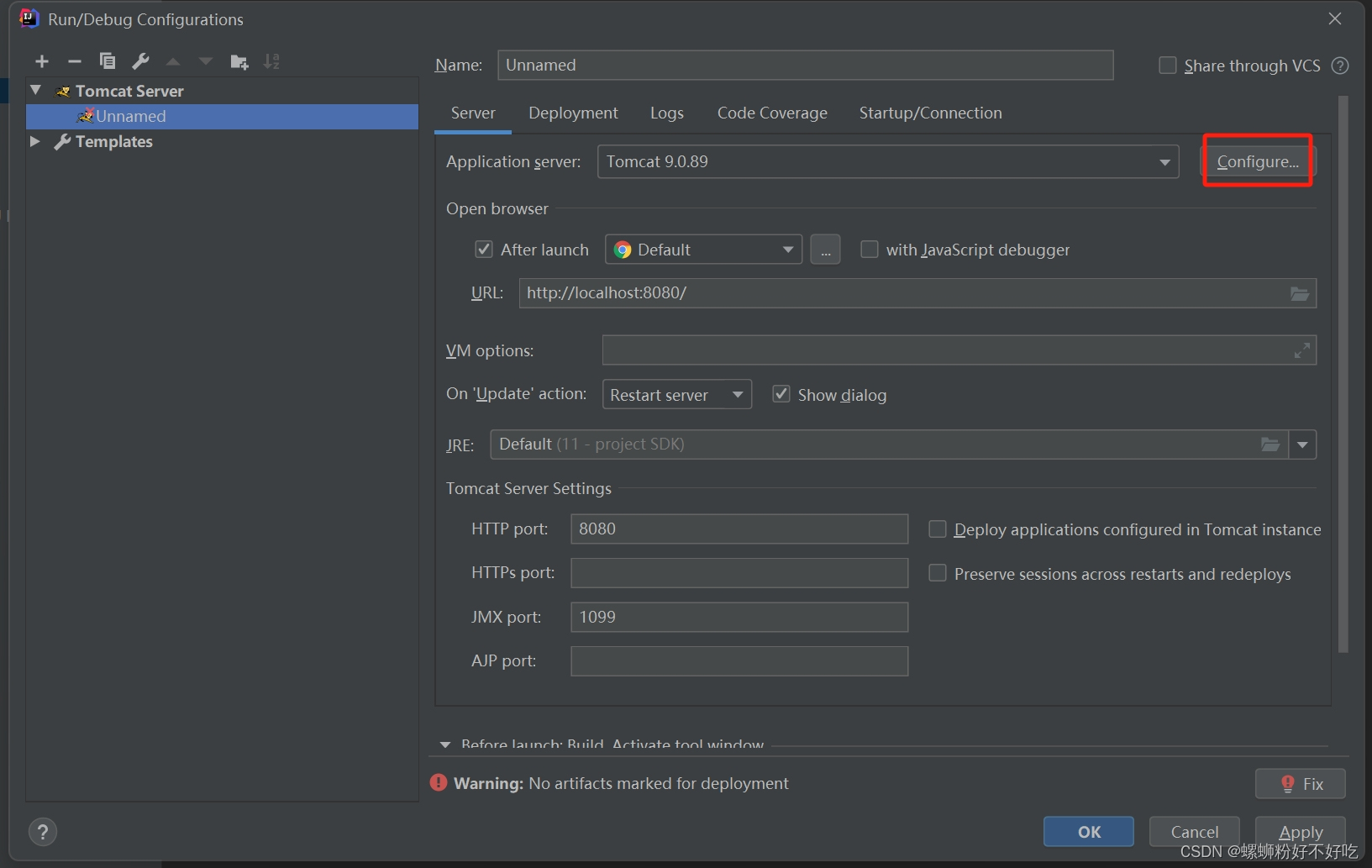Click the IntelliJ logo in title bar

(29, 18)
